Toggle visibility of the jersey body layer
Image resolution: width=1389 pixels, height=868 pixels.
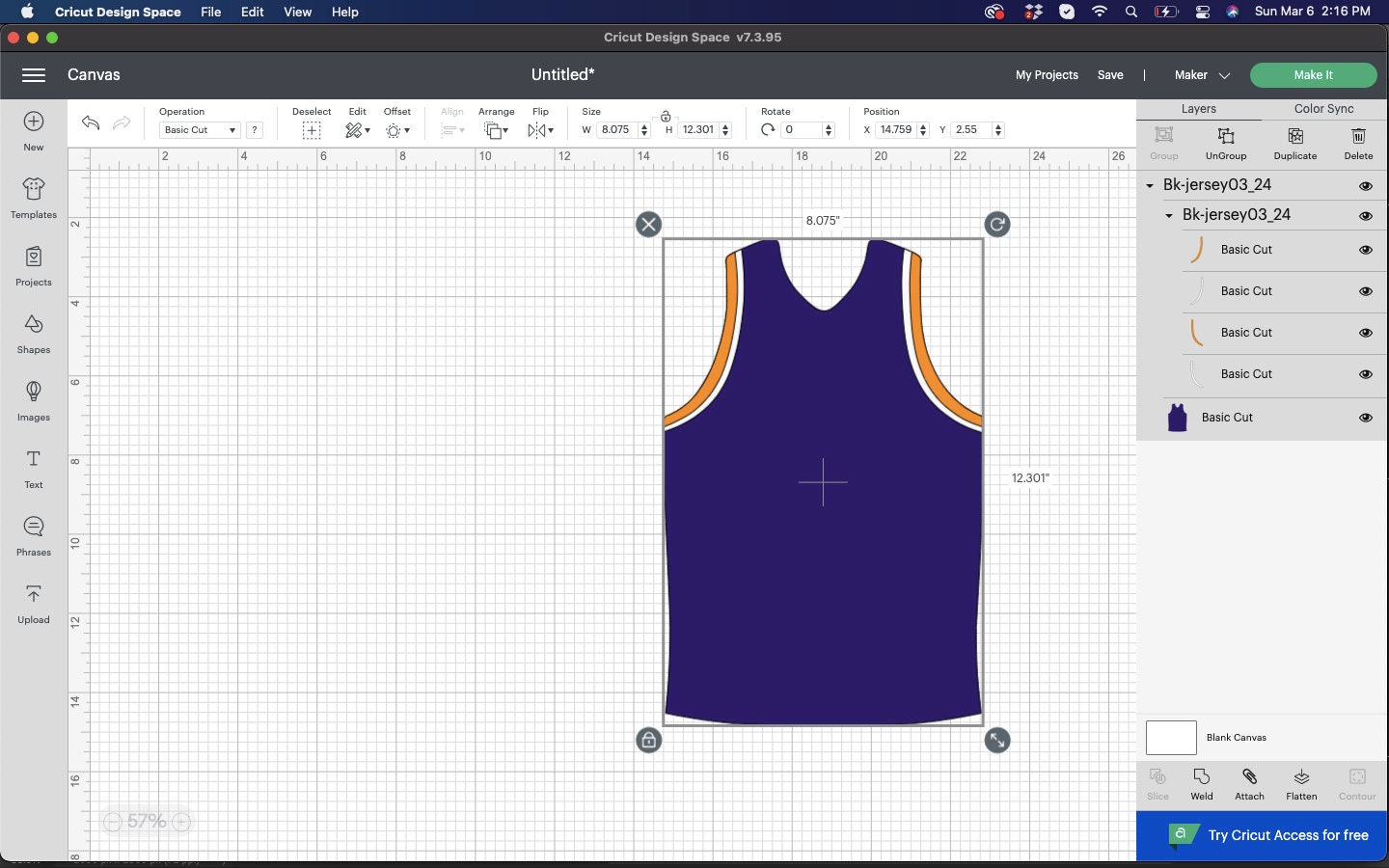pyautogui.click(x=1366, y=418)
